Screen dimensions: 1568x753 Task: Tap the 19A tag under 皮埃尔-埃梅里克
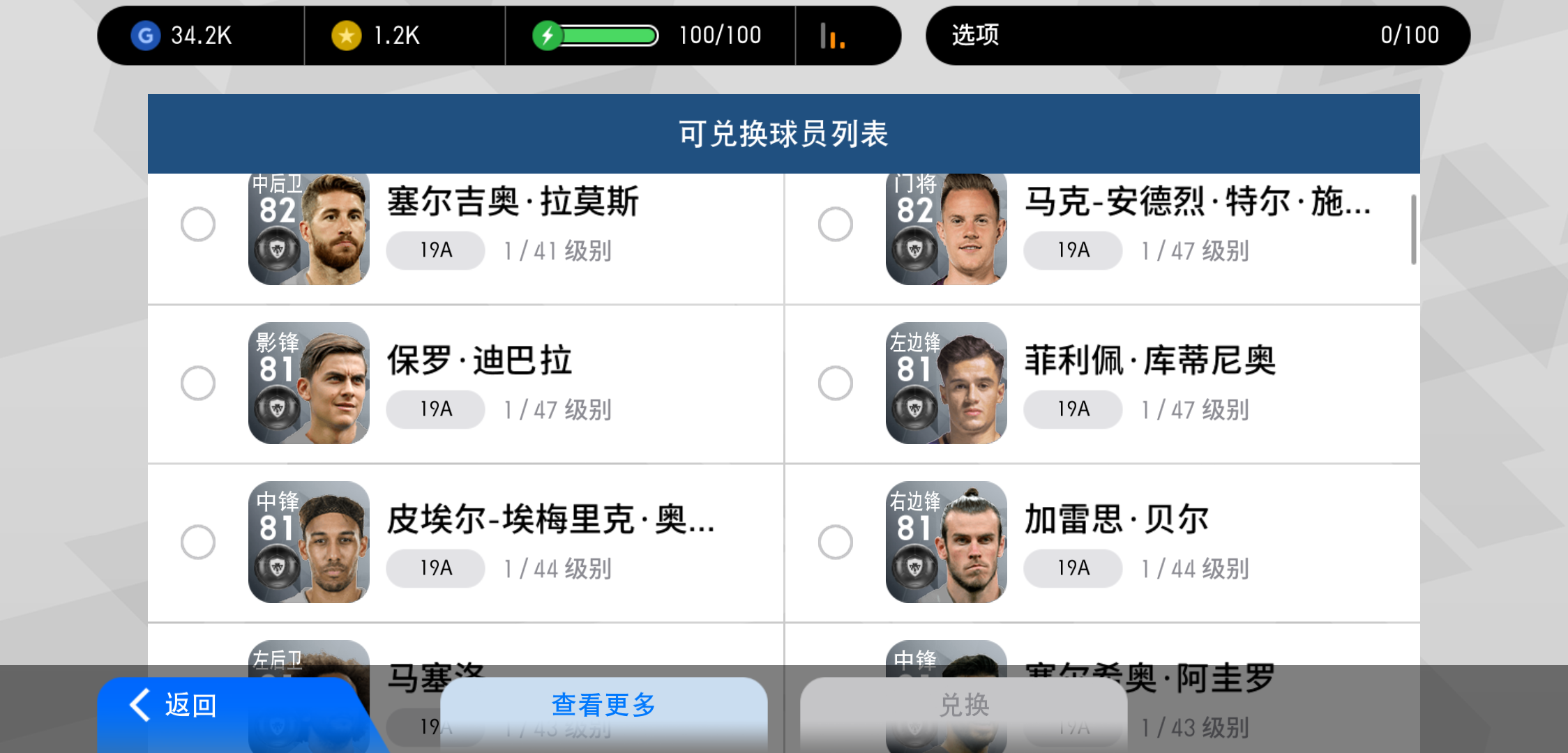[x=436, y=568]
